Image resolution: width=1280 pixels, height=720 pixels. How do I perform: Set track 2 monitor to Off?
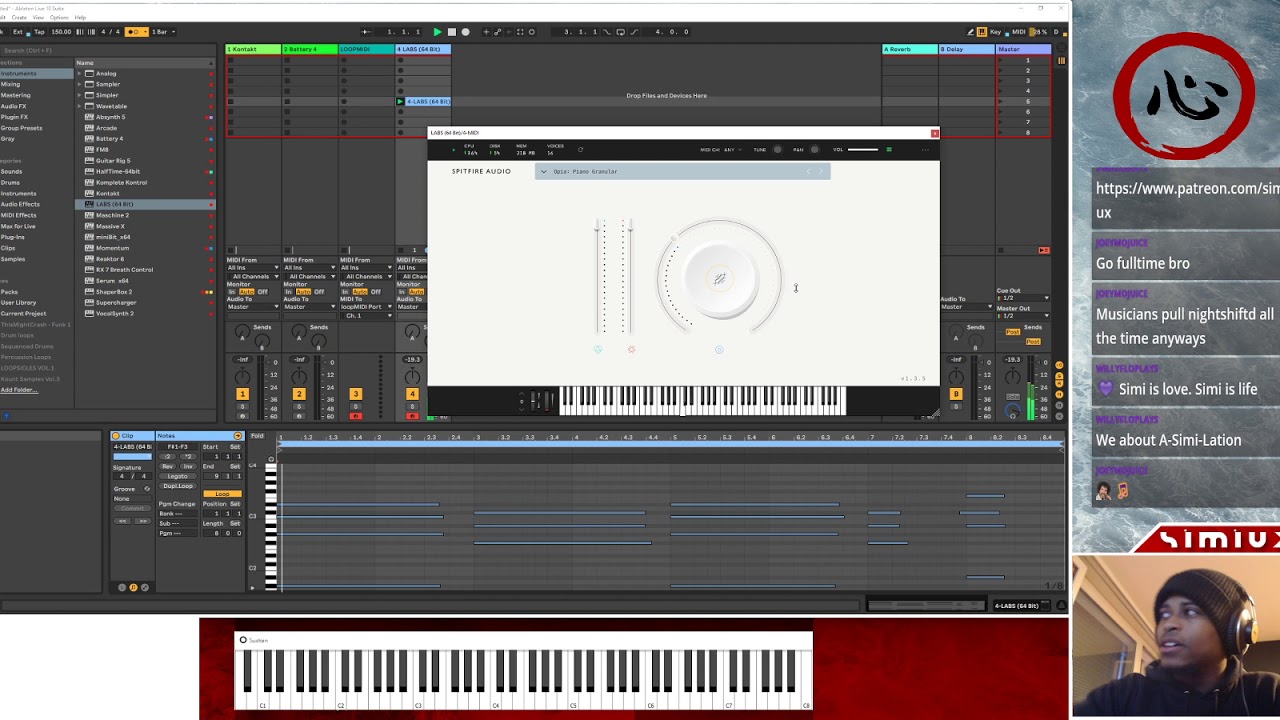(x=319, y=292)
